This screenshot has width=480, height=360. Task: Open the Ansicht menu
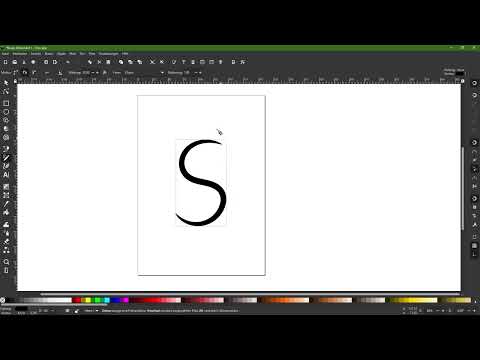pyautogui.click(x=36, y=54)
